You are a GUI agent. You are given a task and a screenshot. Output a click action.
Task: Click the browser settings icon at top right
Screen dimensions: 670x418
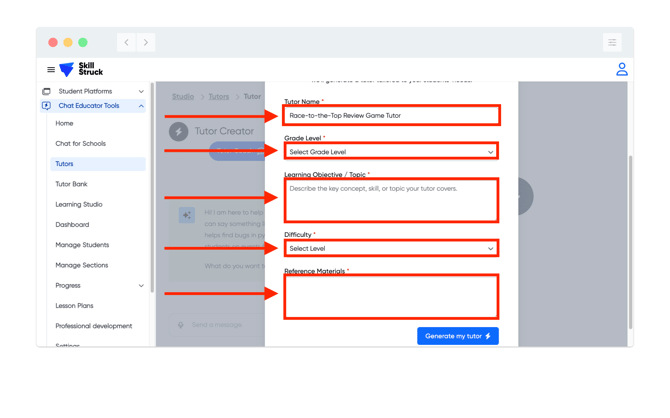612,43
